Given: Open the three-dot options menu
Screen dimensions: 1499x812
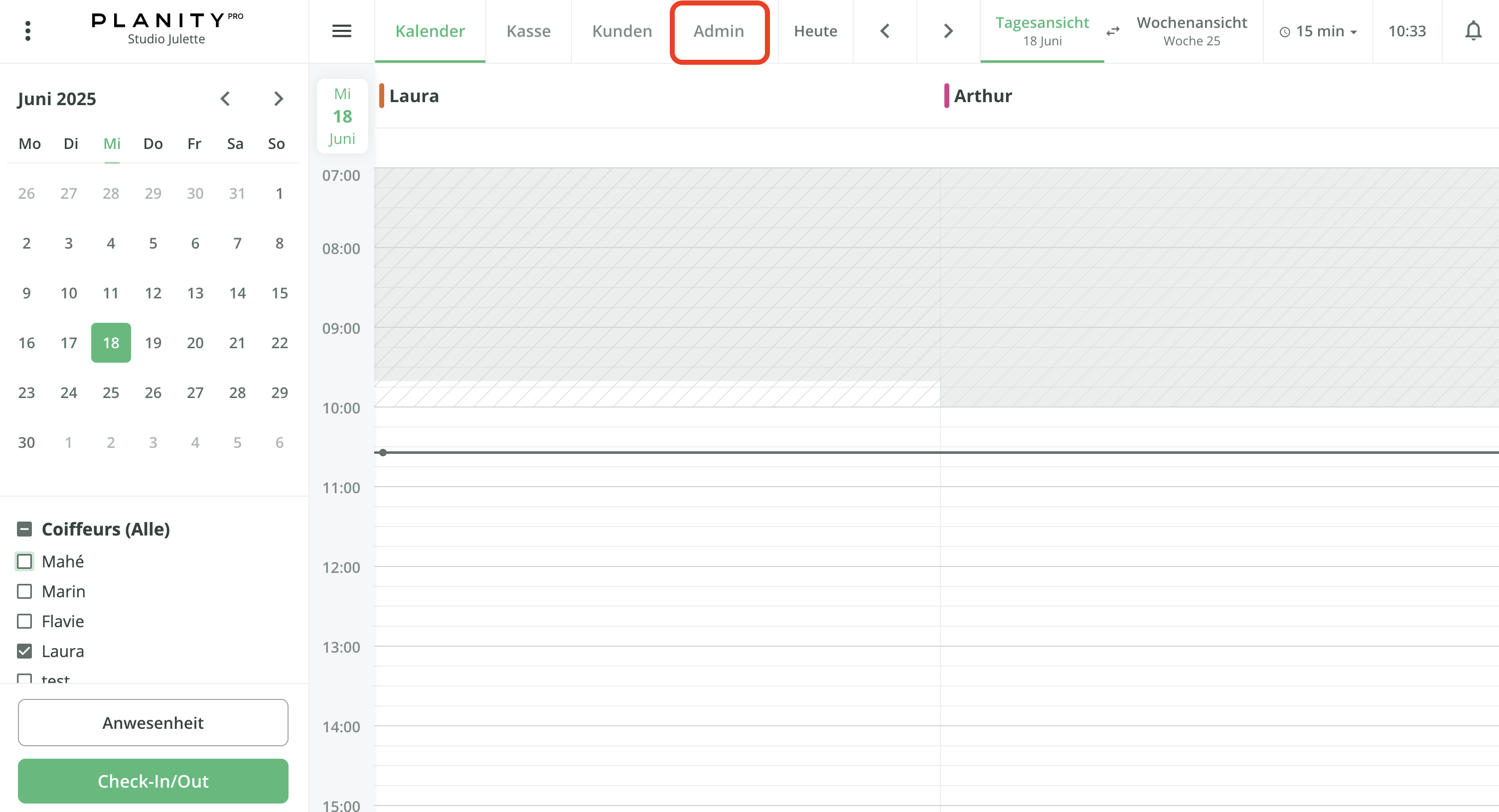Looking at the screenshot, I should [x=27, y=31].
